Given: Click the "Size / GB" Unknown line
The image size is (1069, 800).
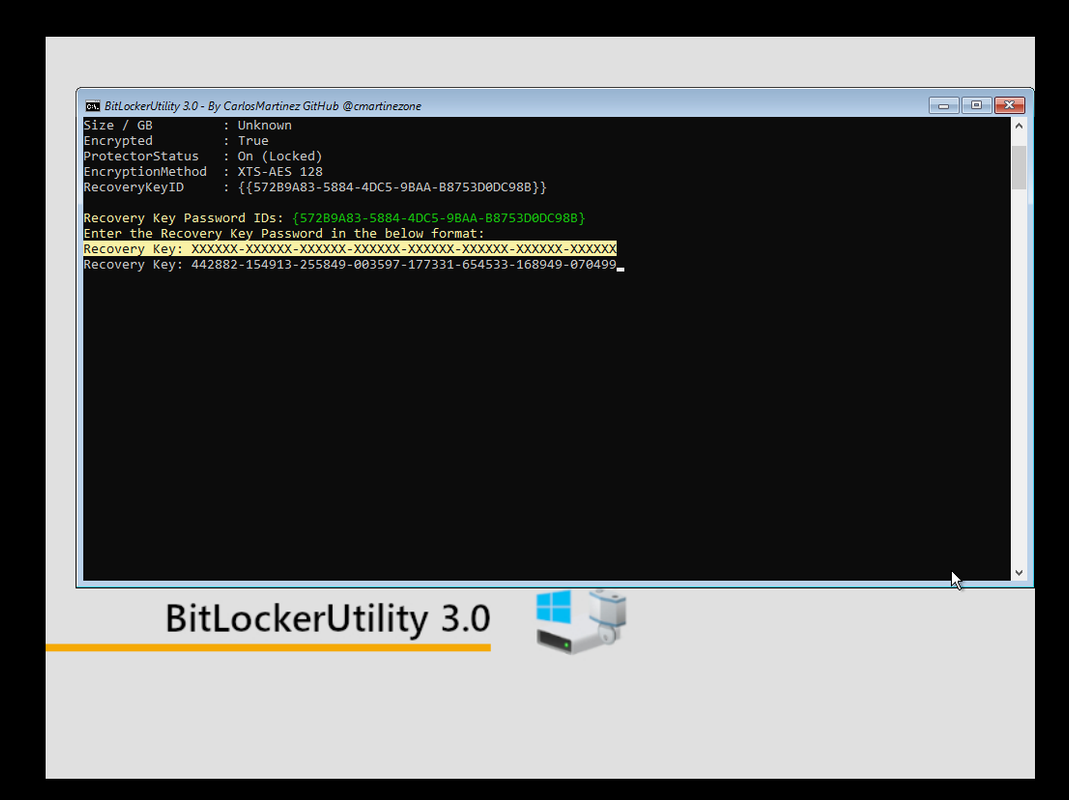Looking at the screenshot, I should tap(187, 125).
